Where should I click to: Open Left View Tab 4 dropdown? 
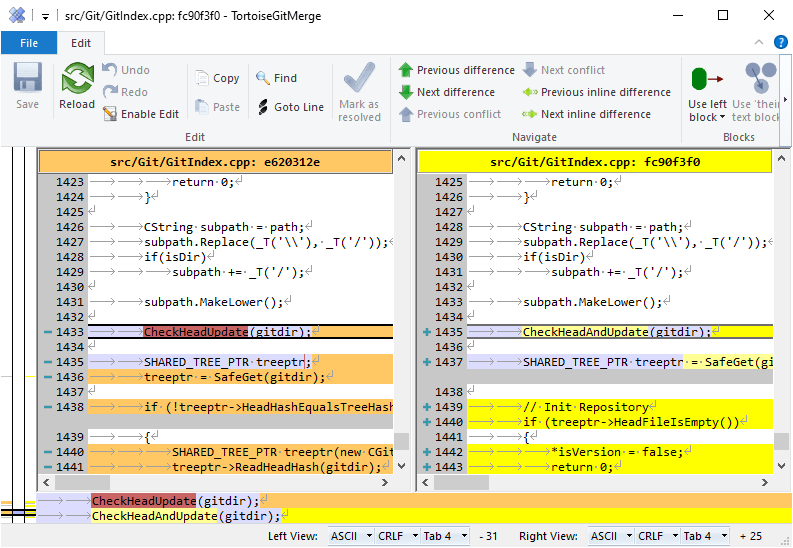(x=445, y=537)
